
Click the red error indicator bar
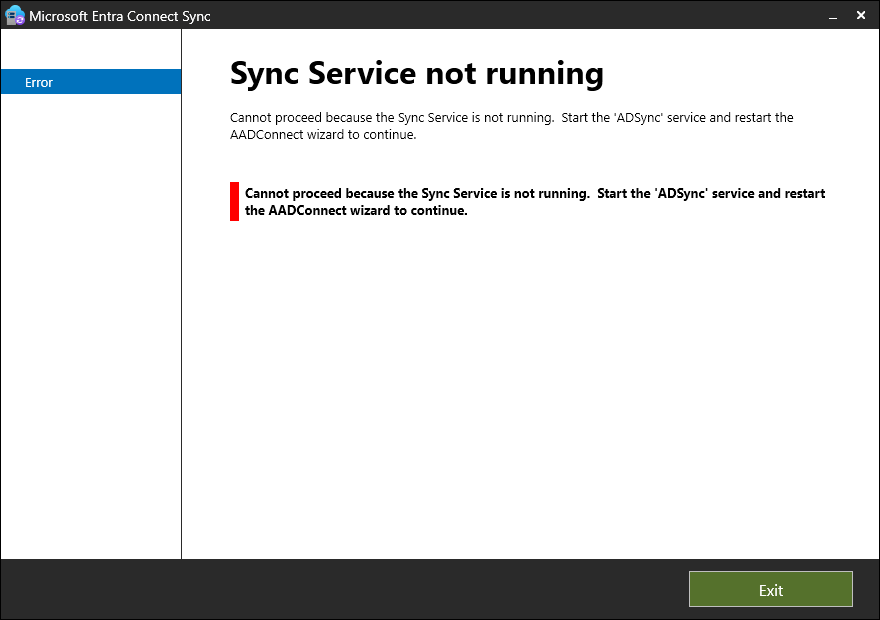coord(232,201)
